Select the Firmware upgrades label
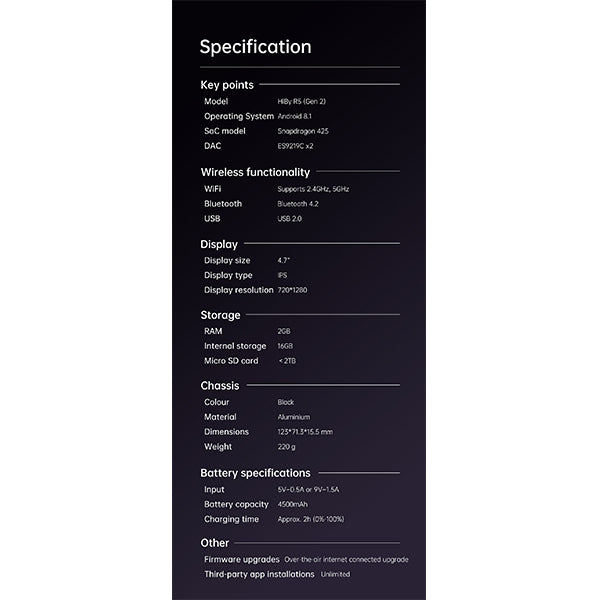 242,559
